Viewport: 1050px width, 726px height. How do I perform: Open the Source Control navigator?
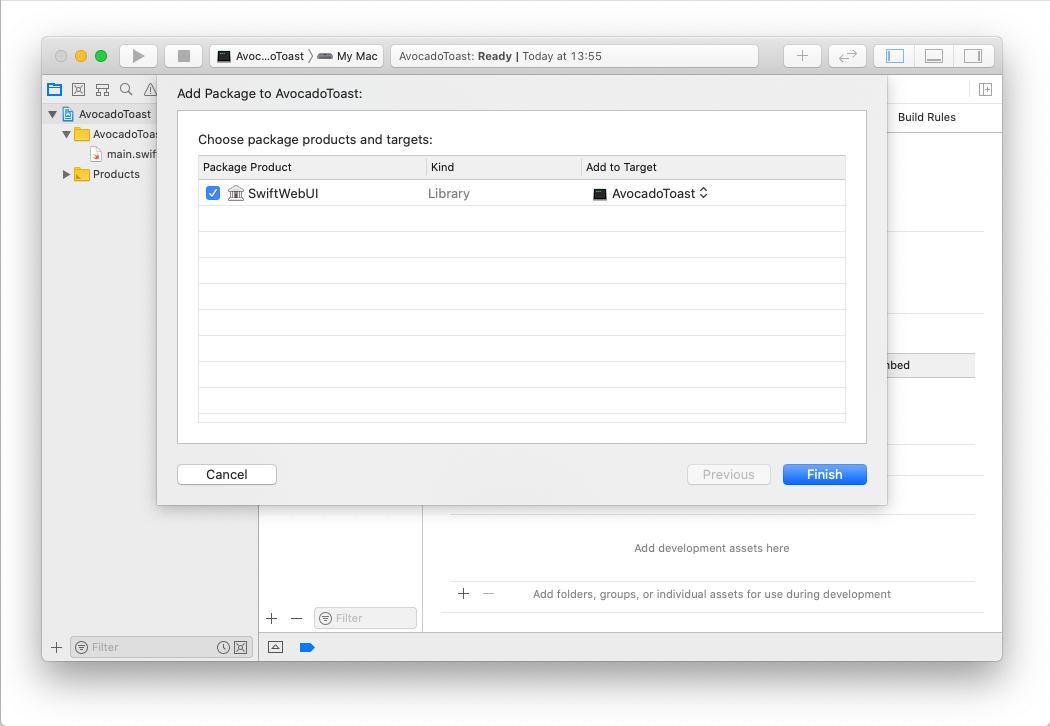pos(78,89)
